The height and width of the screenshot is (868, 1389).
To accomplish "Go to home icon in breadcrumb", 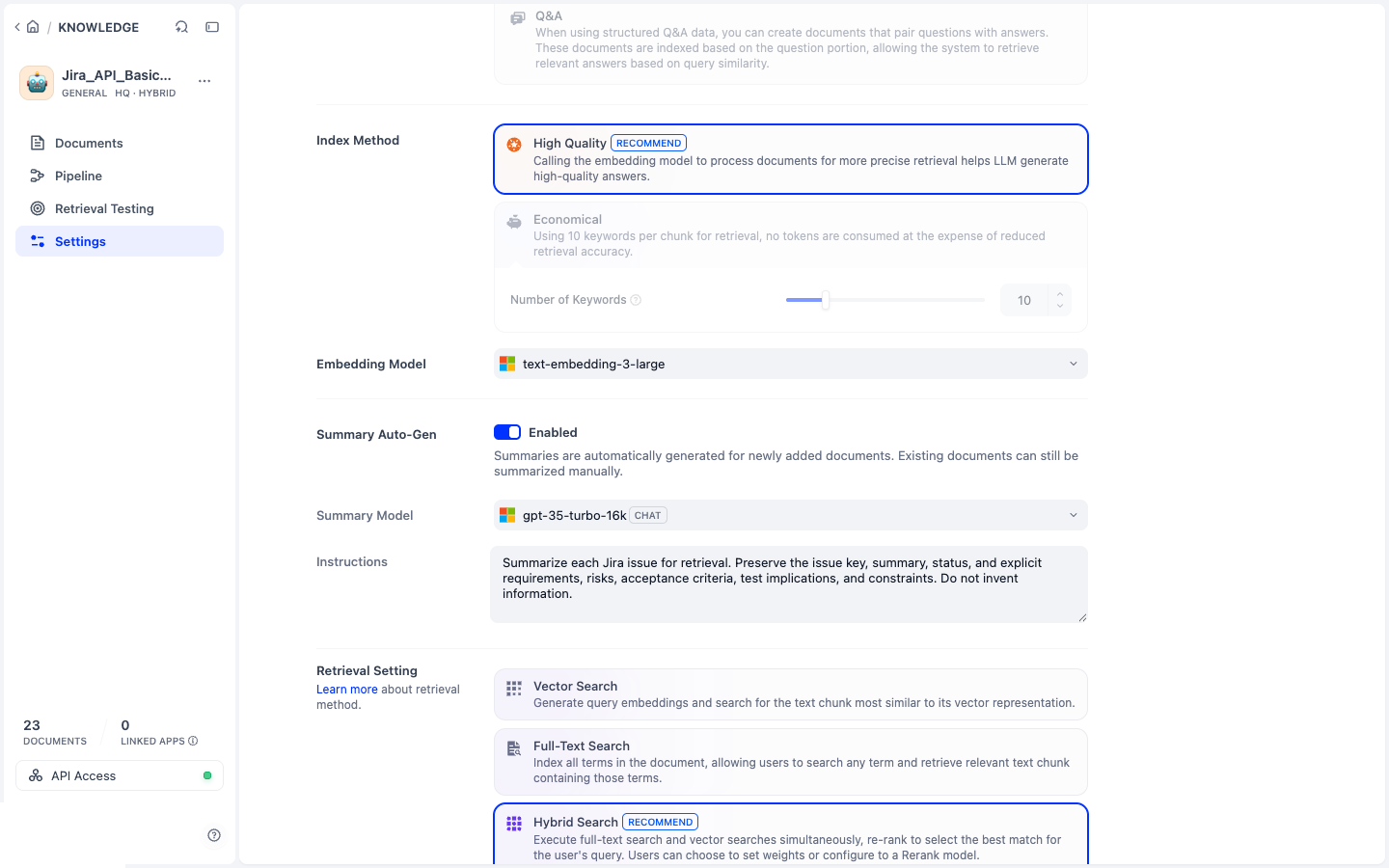I will [33, 27].
